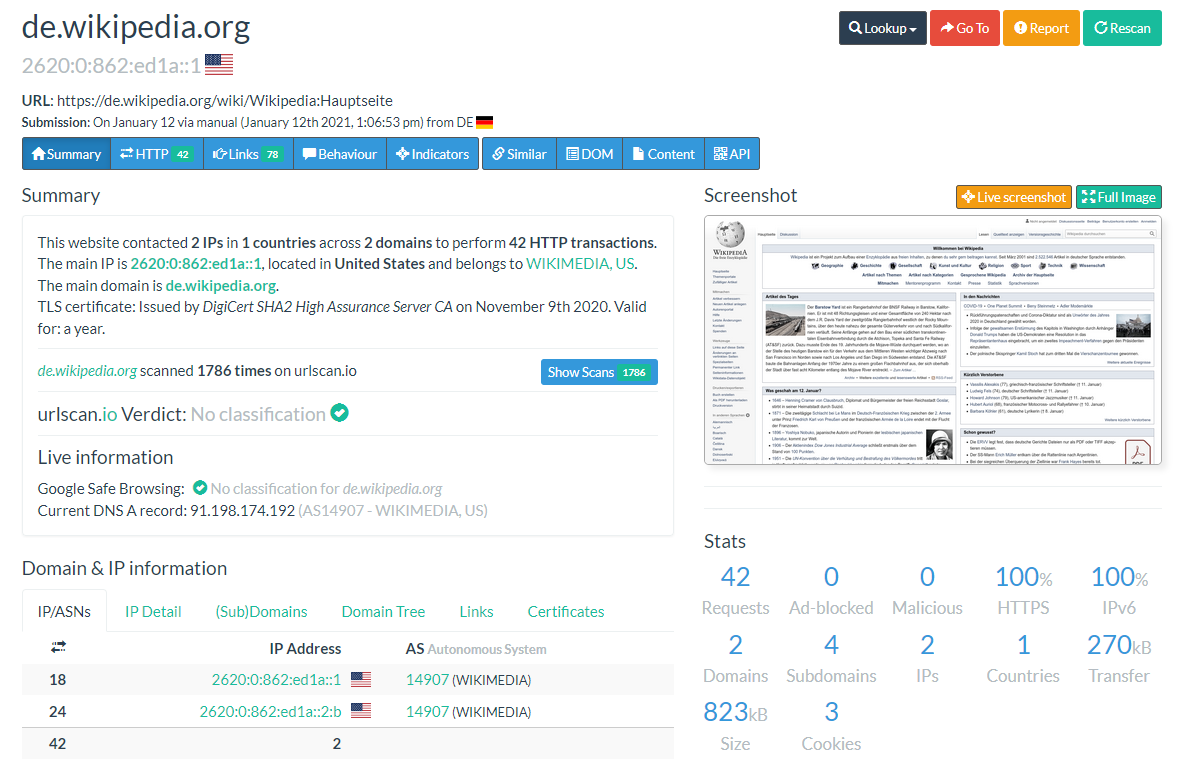Click the 823 kB Size stat

coord(735,726)
